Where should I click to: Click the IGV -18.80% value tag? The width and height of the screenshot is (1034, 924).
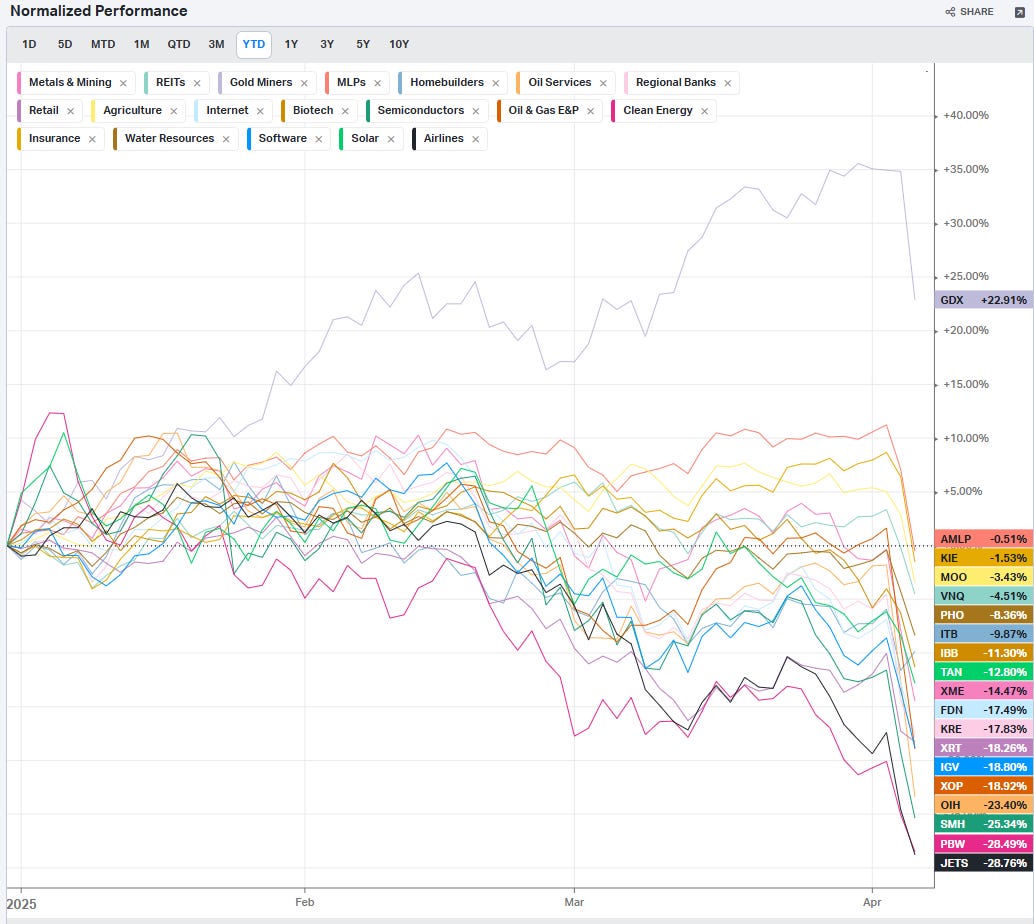click(x=983, y=767)
